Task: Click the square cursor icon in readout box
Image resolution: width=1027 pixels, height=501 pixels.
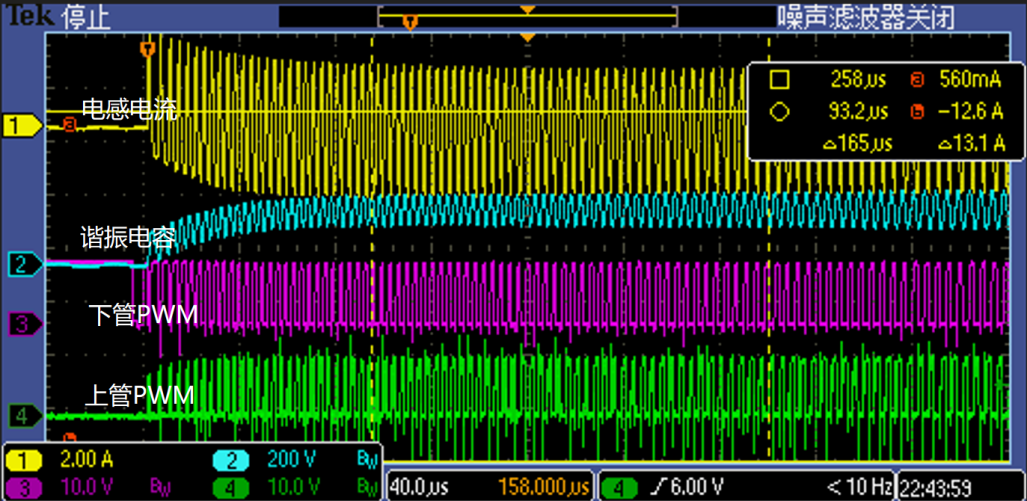Action: pos(779,81)
